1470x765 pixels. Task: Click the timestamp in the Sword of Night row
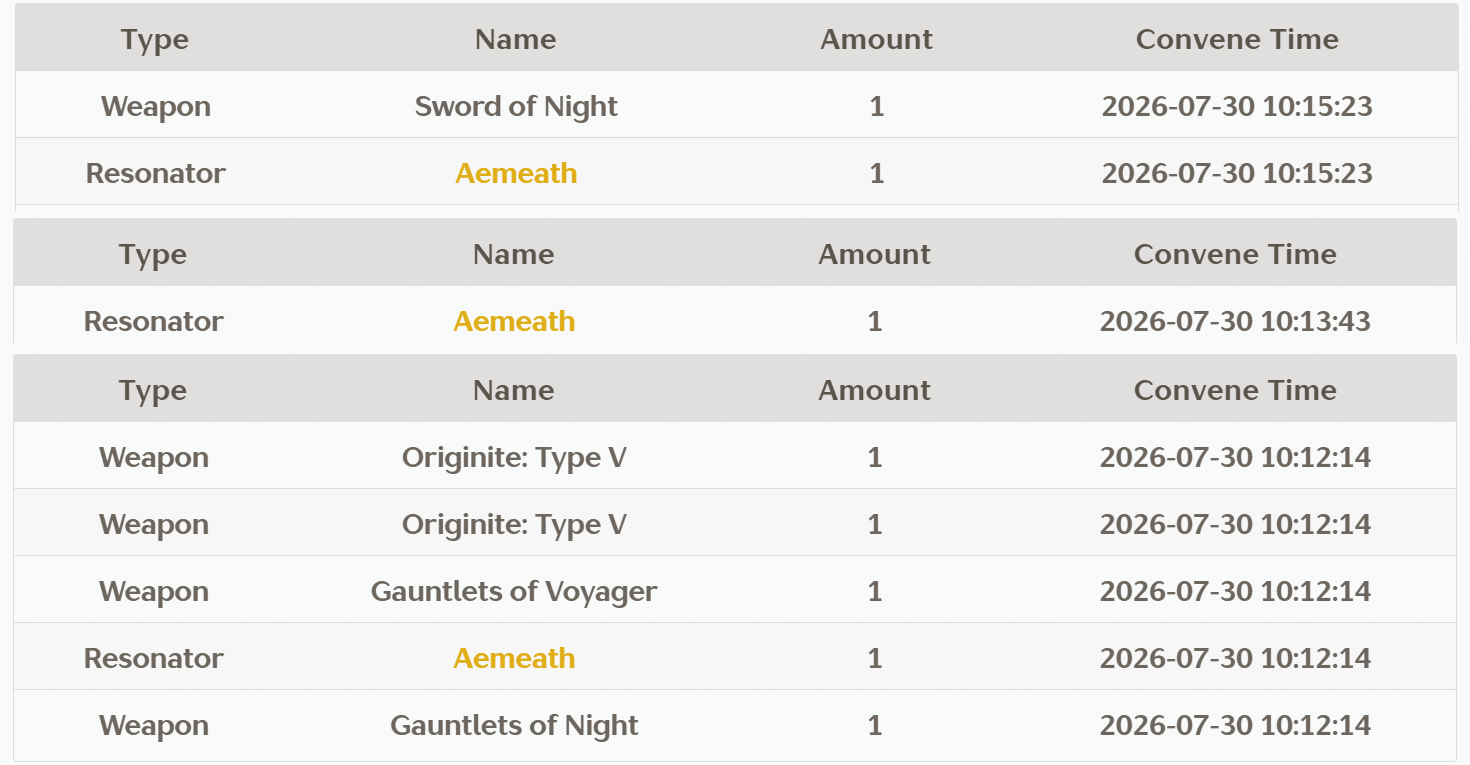(1237, 106)
